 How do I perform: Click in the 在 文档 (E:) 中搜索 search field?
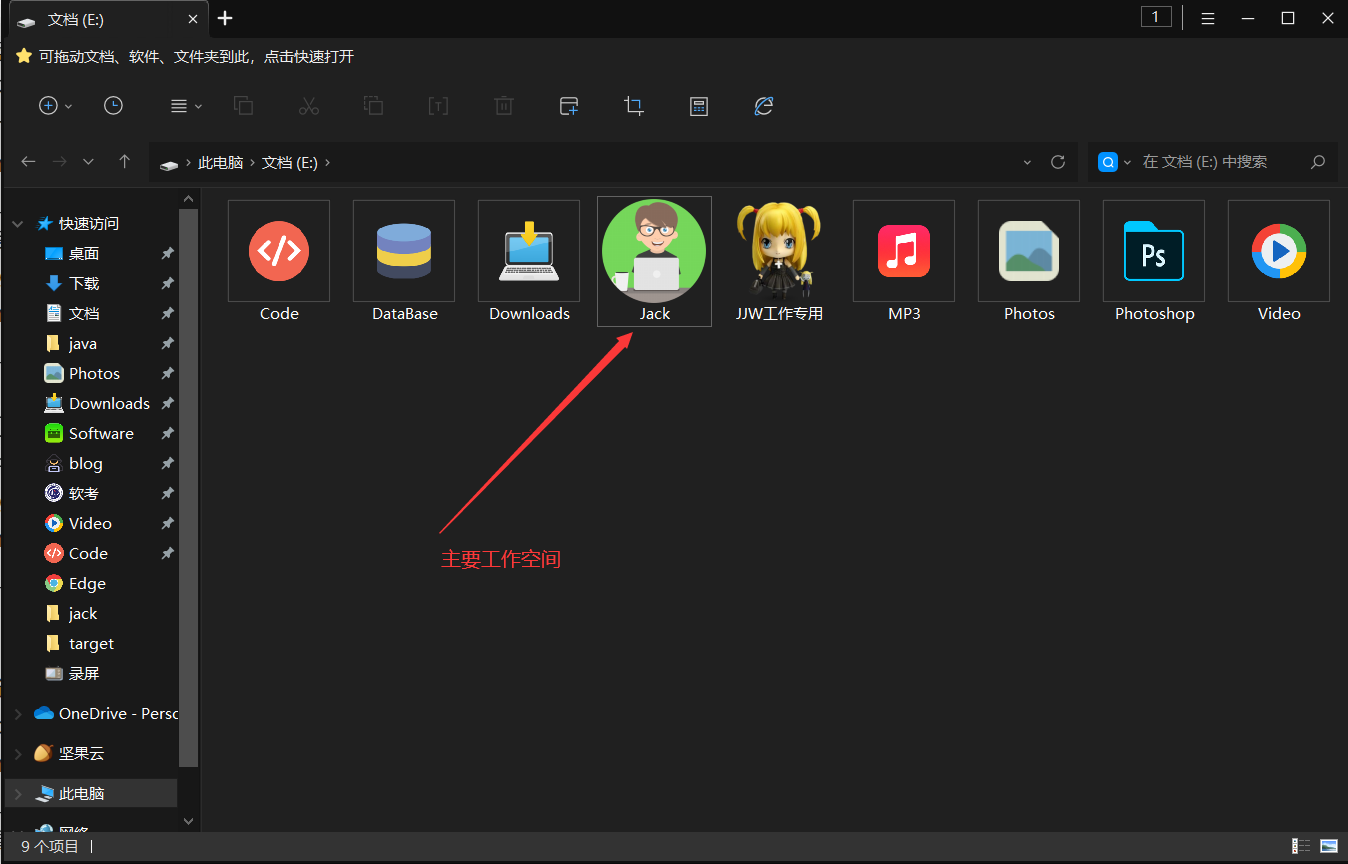(x=1205, y=162)
